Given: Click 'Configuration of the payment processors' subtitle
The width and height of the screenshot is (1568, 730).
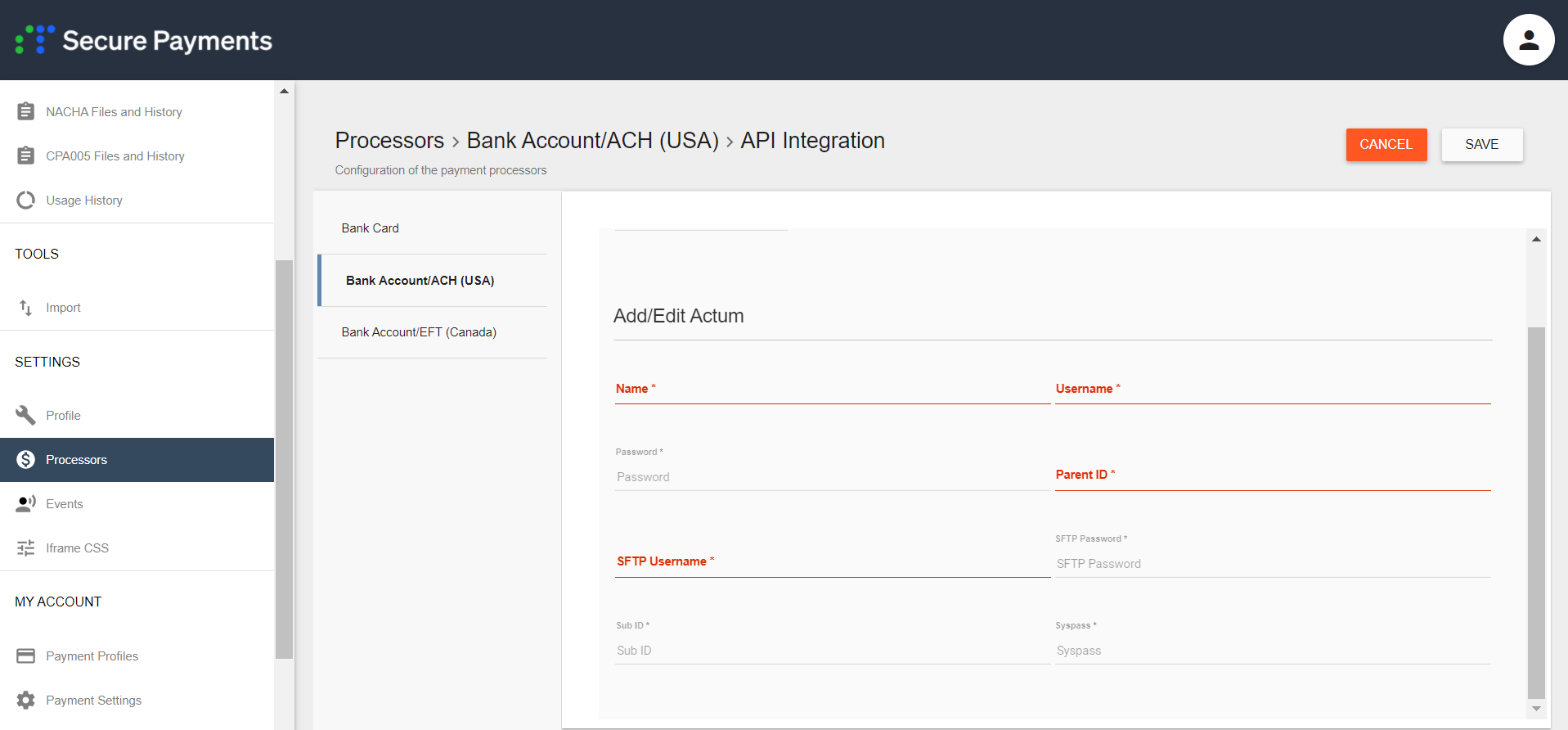Looking at the screenshot, I should (x=441, y=170).
